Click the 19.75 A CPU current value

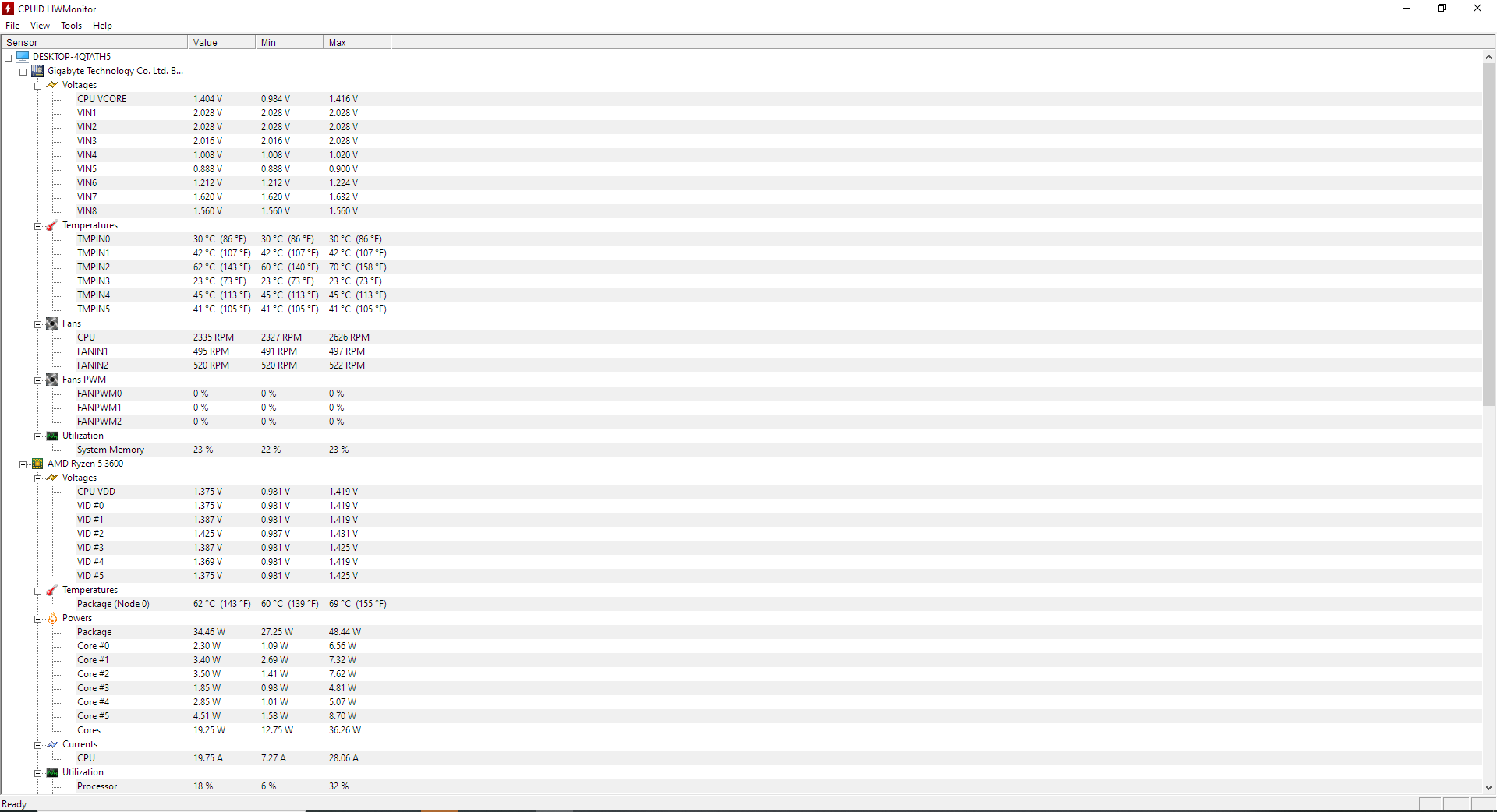[x=208, y=758]
